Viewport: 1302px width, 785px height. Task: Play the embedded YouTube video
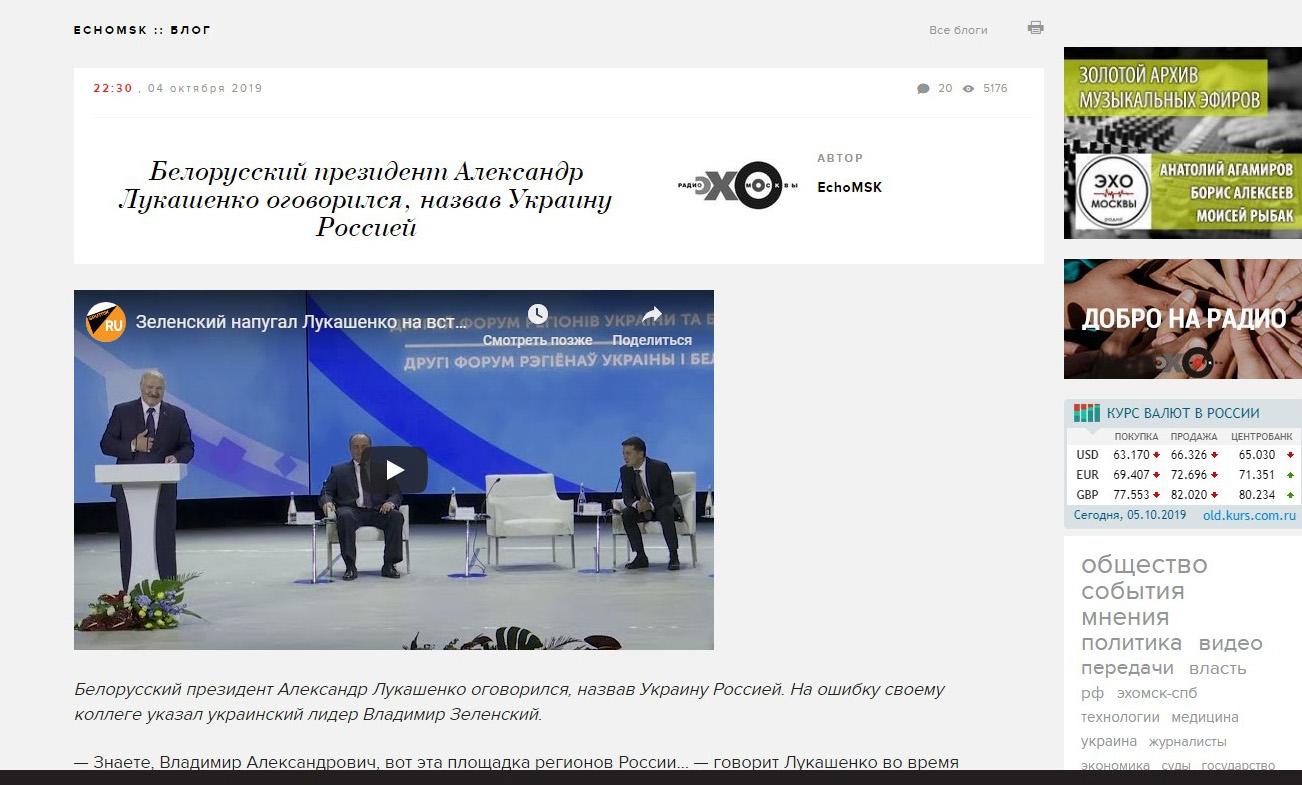(394, 470)
